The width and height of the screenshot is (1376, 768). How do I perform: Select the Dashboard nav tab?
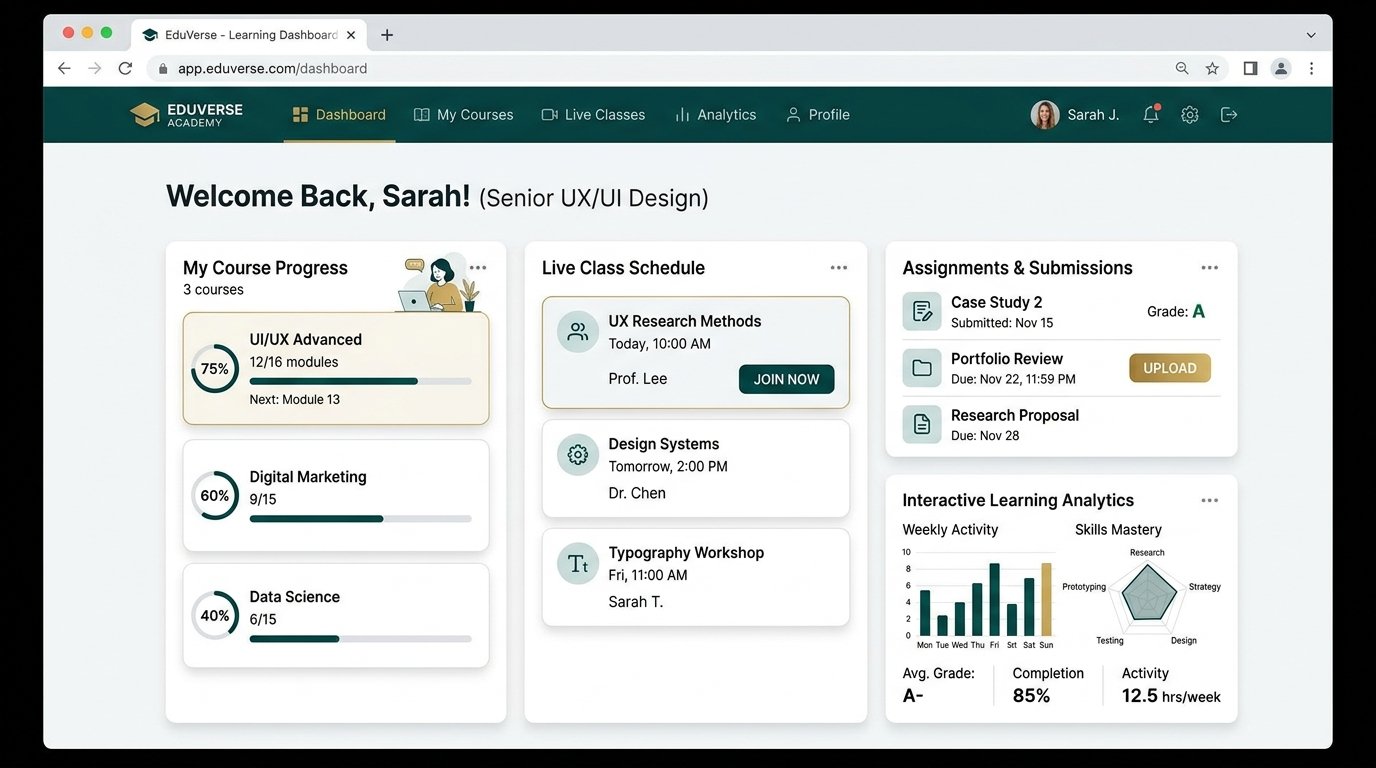339,115
